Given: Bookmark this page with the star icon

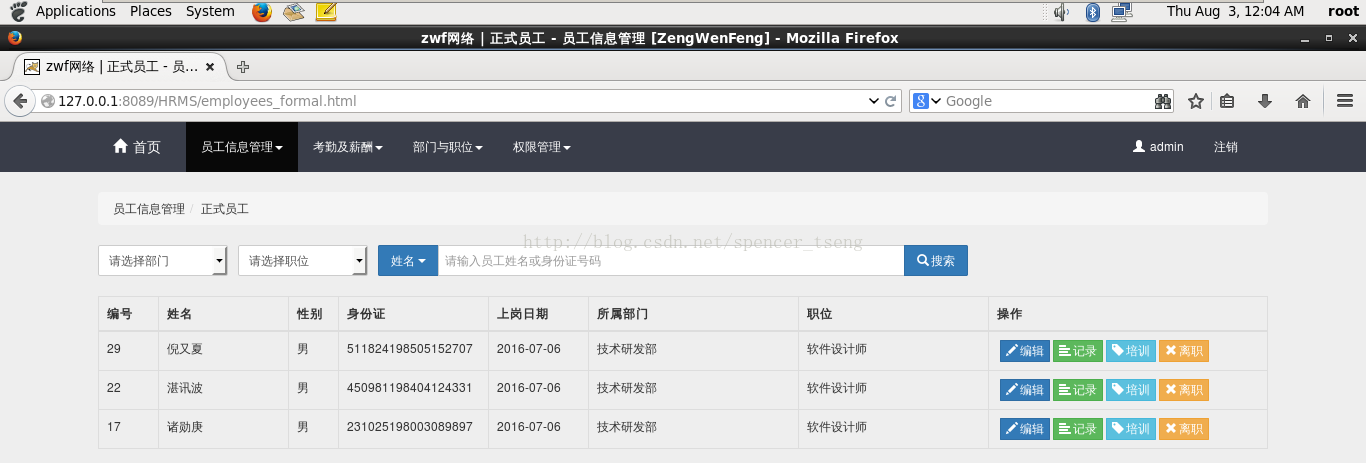Looking at the screenshot, I should [1195, 101].
